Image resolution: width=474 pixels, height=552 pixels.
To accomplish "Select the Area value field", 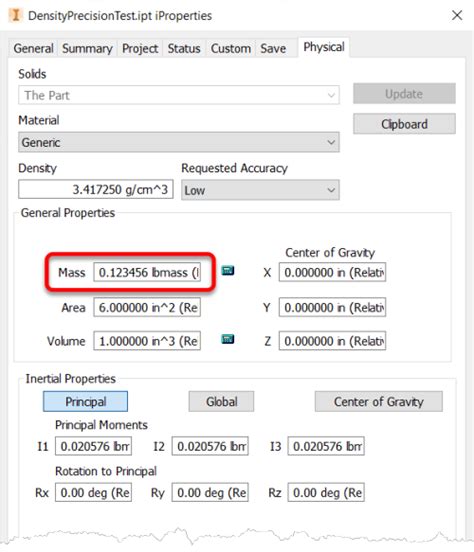I will coord(147,307).
